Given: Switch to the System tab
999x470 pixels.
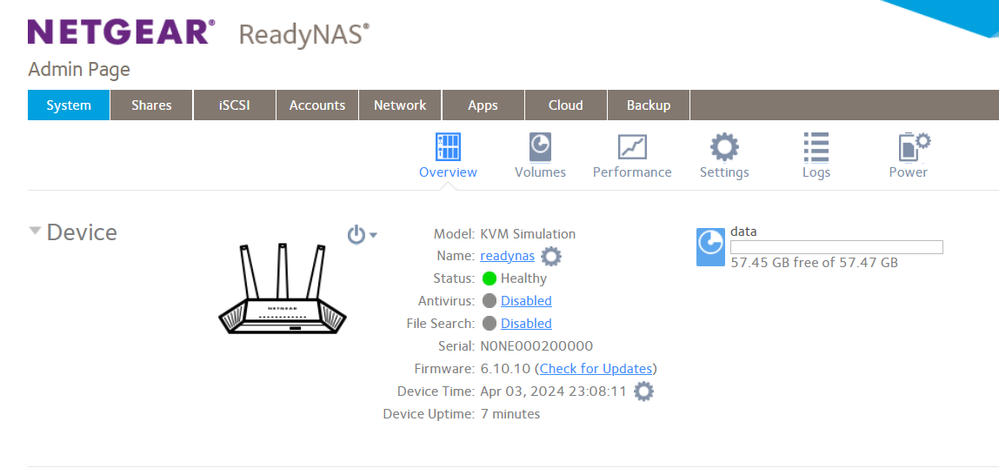Looking at the screenshot, I should pos(69,105).
